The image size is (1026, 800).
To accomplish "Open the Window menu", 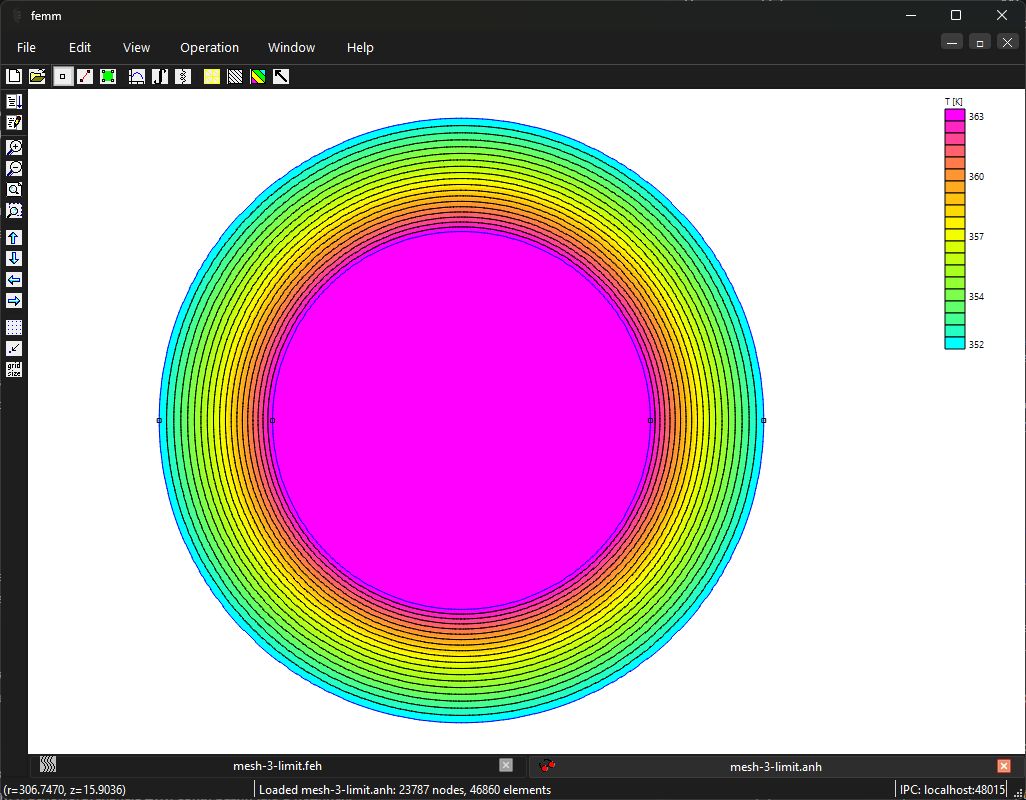I will click(291, 48).
